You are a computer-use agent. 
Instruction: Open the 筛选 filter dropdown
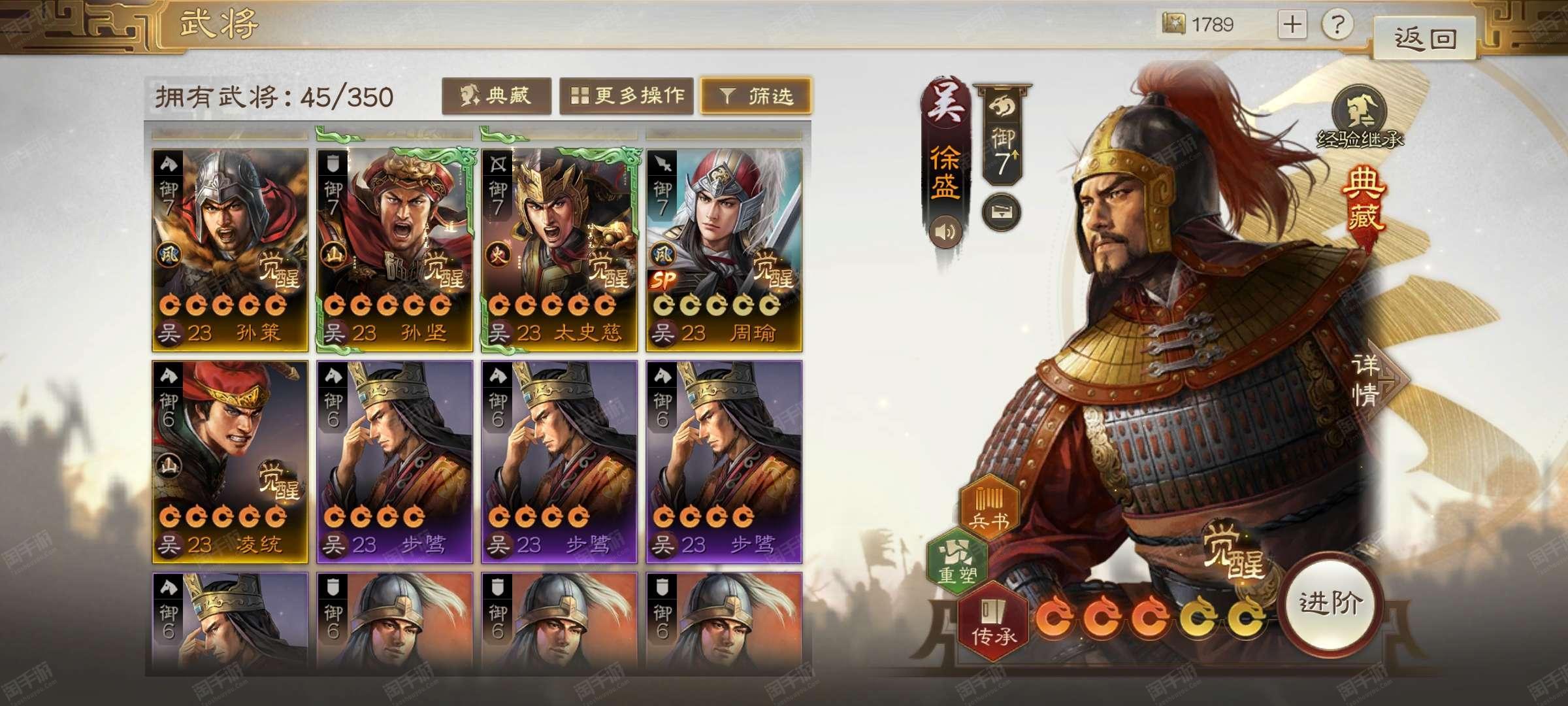coord(756,96)
